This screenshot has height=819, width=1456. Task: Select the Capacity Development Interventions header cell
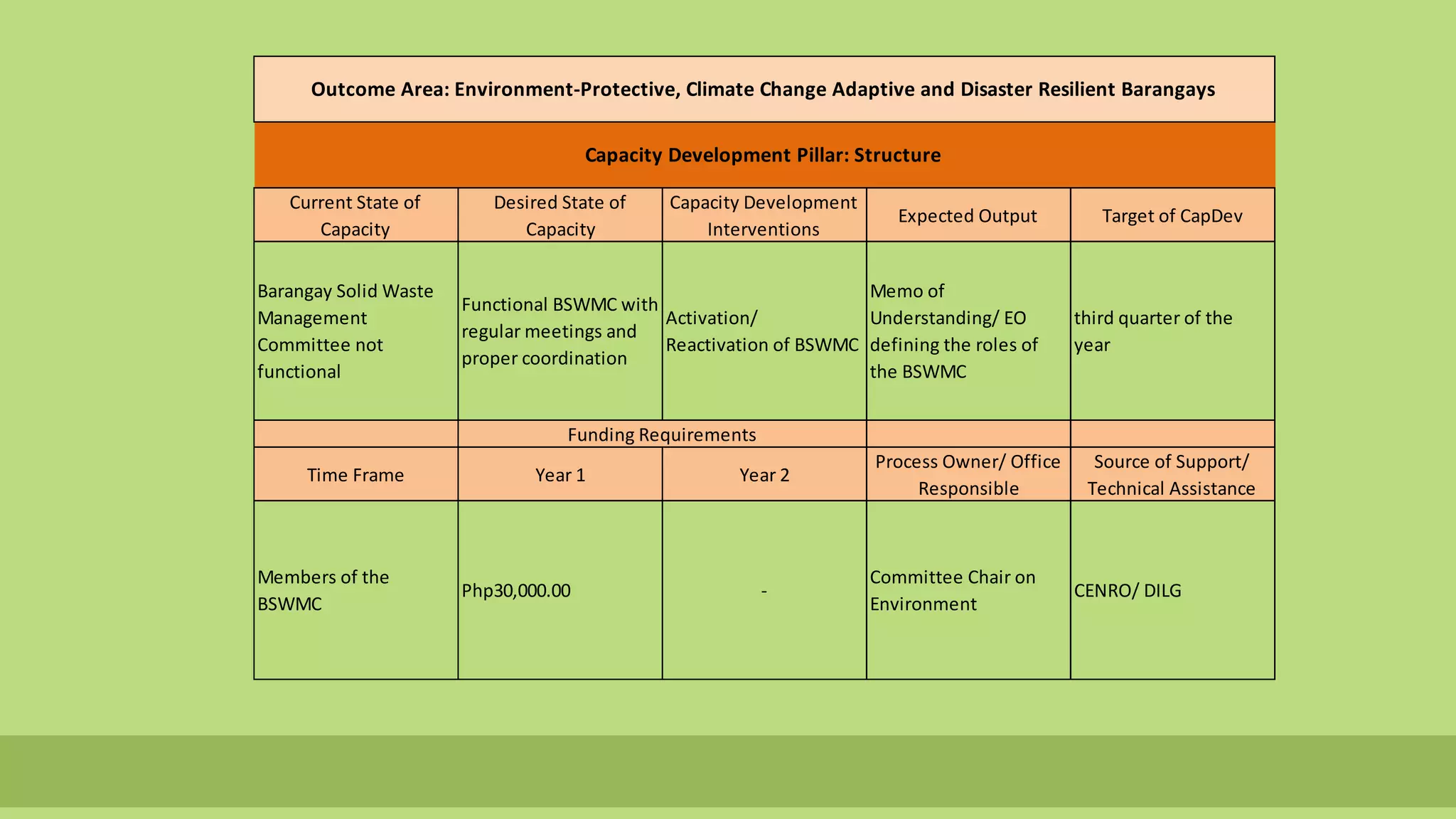pyautogui.click(x=763, y=215)
